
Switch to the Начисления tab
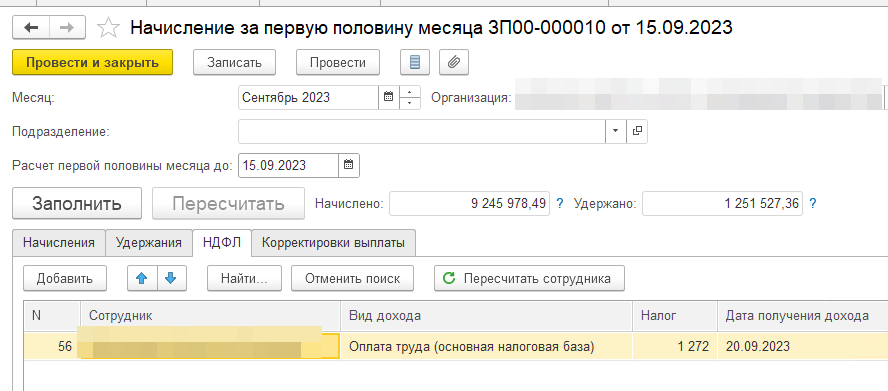[58, 243]
